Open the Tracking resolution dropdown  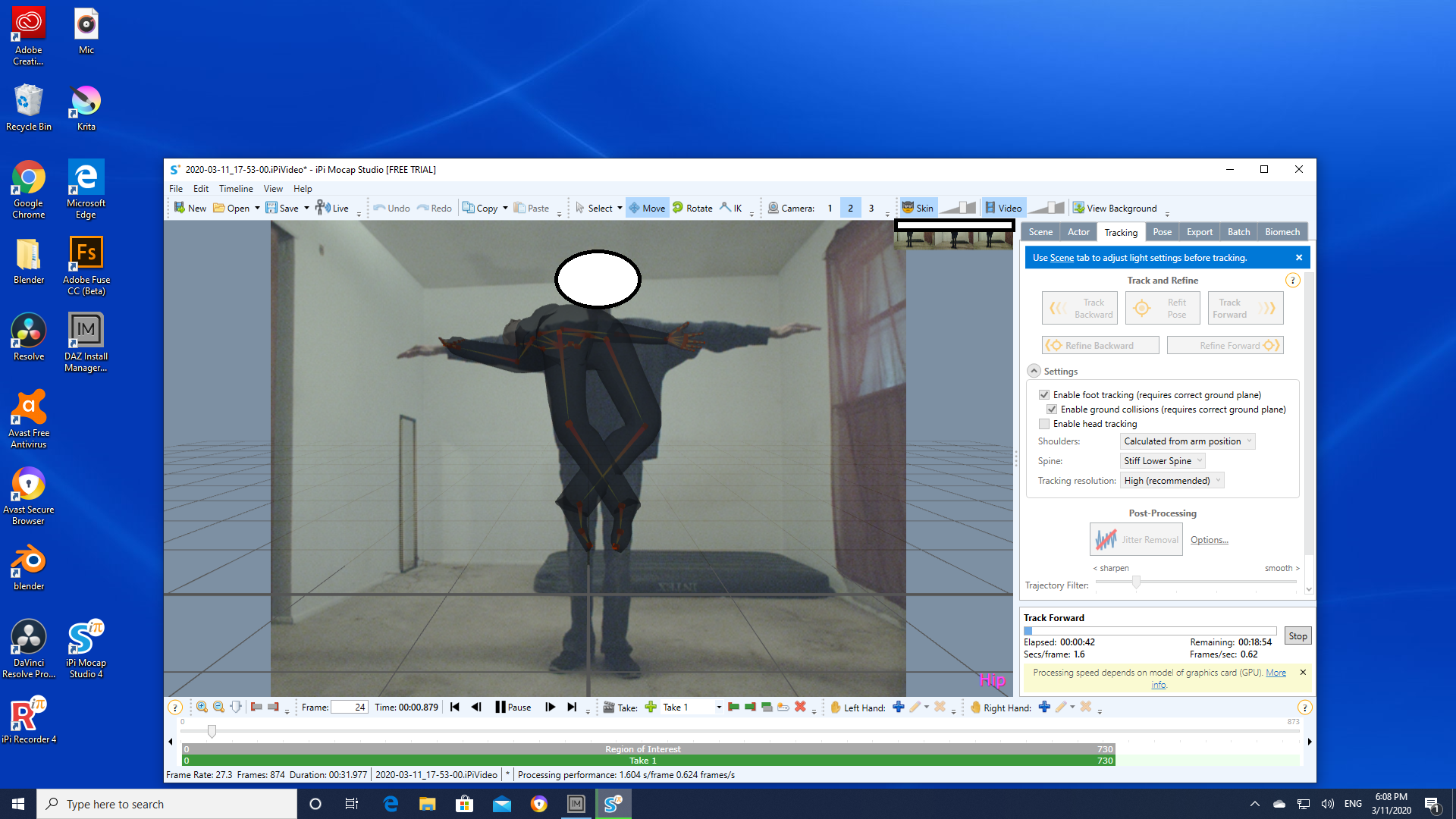[1172, 480]
